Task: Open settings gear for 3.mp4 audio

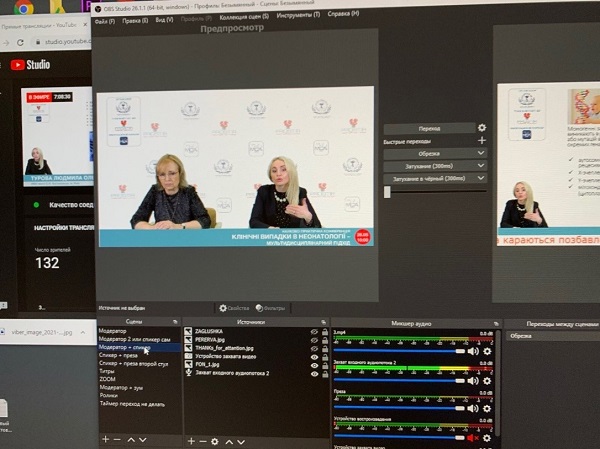Action: click(x=487, y=351)
